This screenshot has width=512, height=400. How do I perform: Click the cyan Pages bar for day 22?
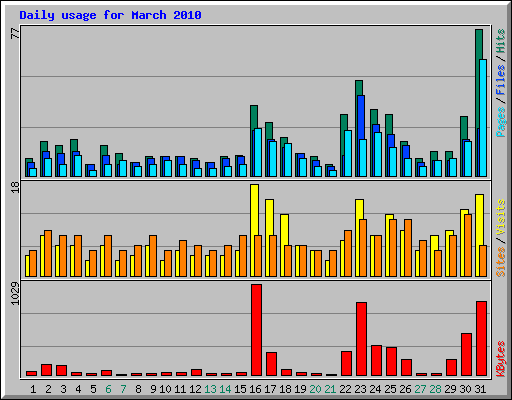(x=348, y=153)
